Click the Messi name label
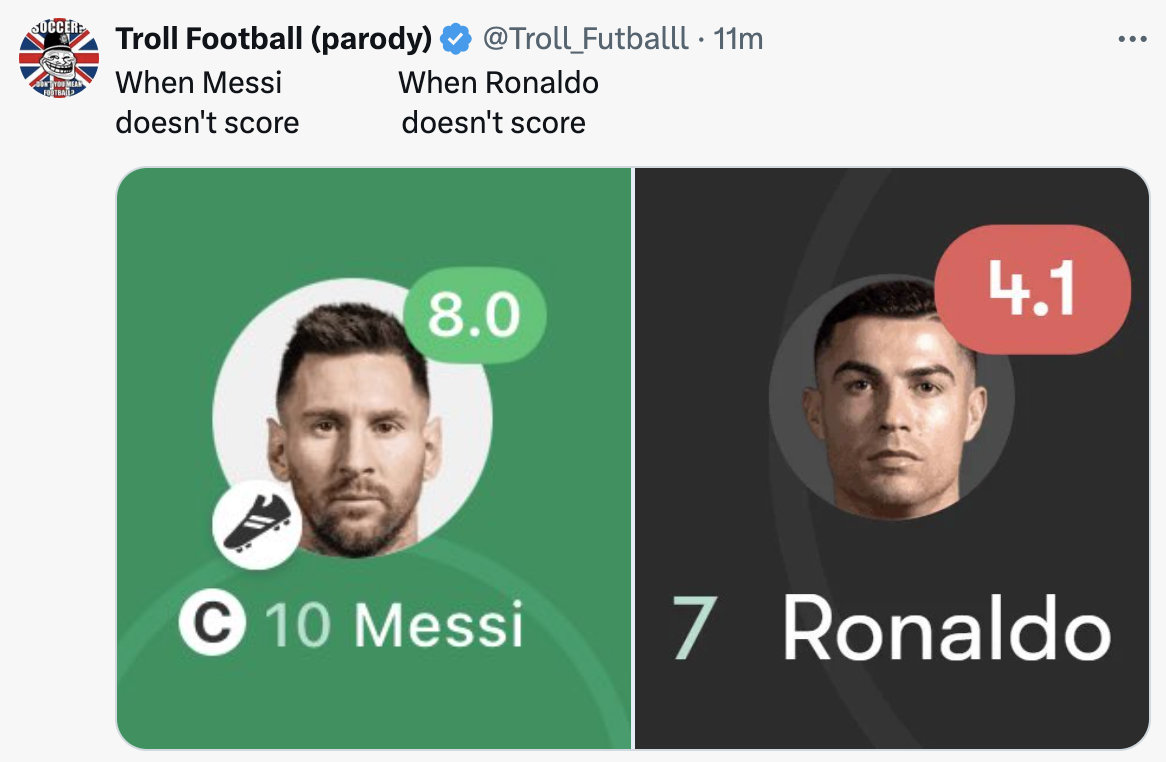1166x762 pixels. pyautogui.click(x=439, y=624)
